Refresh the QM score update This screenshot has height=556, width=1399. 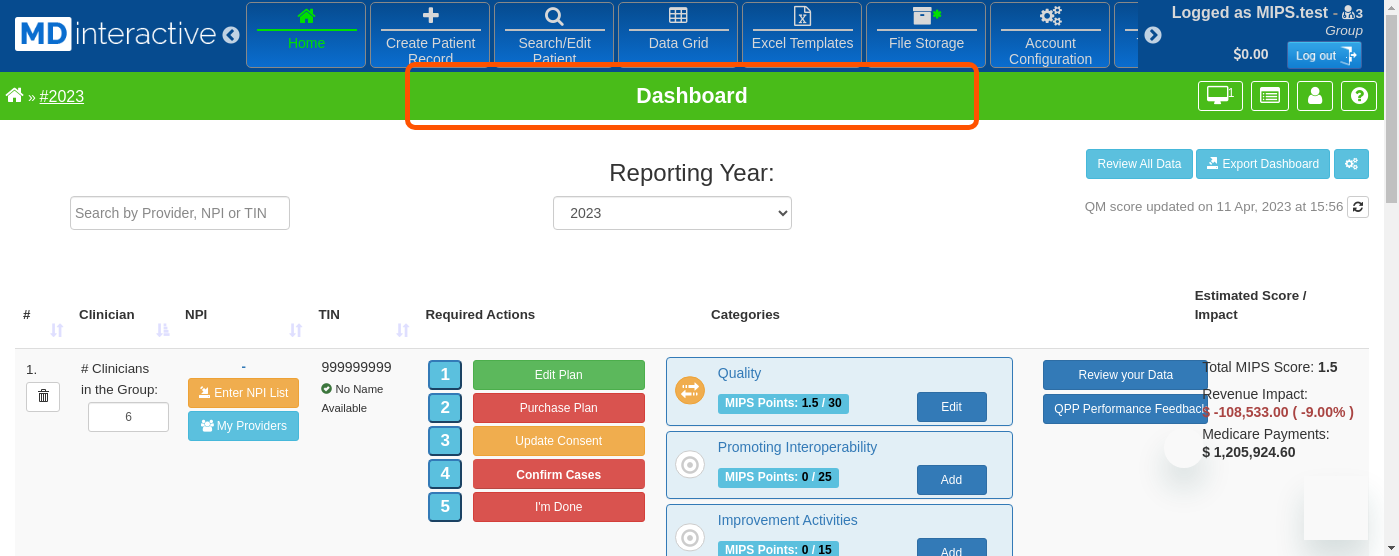tap(1357, 207)
